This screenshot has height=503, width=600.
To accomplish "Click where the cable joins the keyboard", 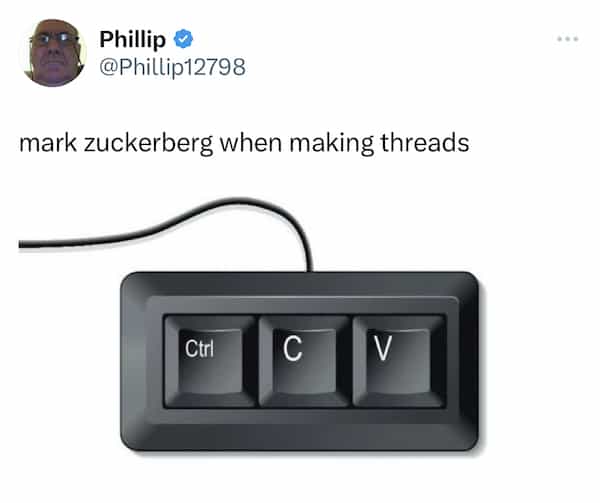I will click(x=309, y=270).
